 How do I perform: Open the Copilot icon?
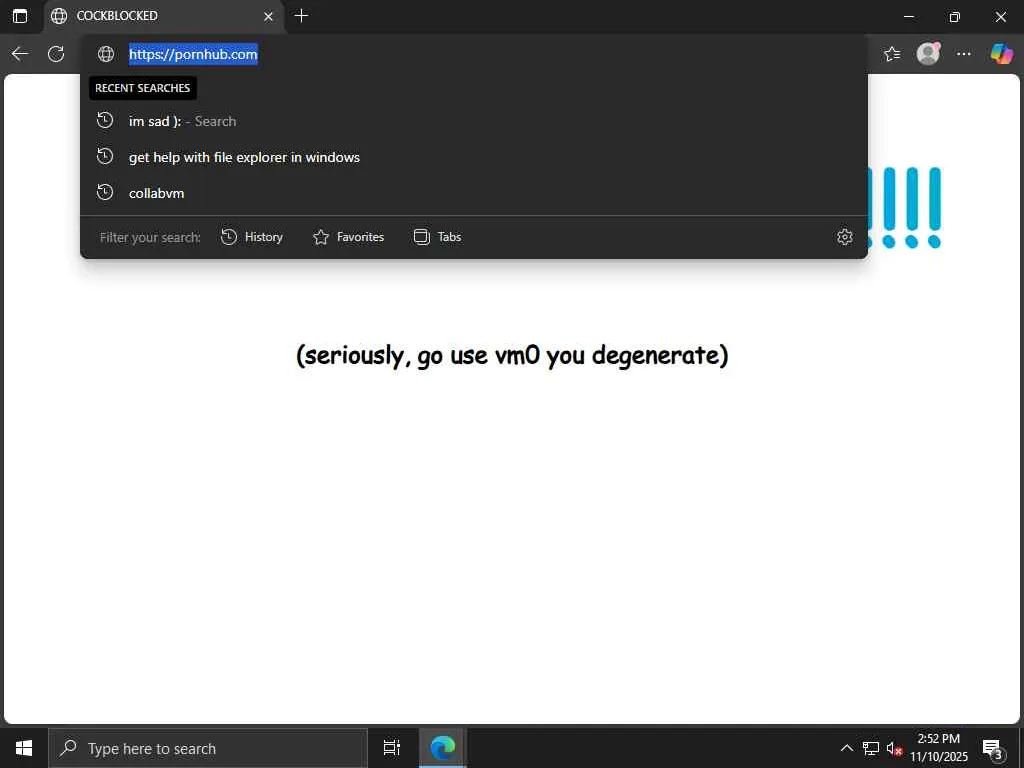tap(1001, 54)
